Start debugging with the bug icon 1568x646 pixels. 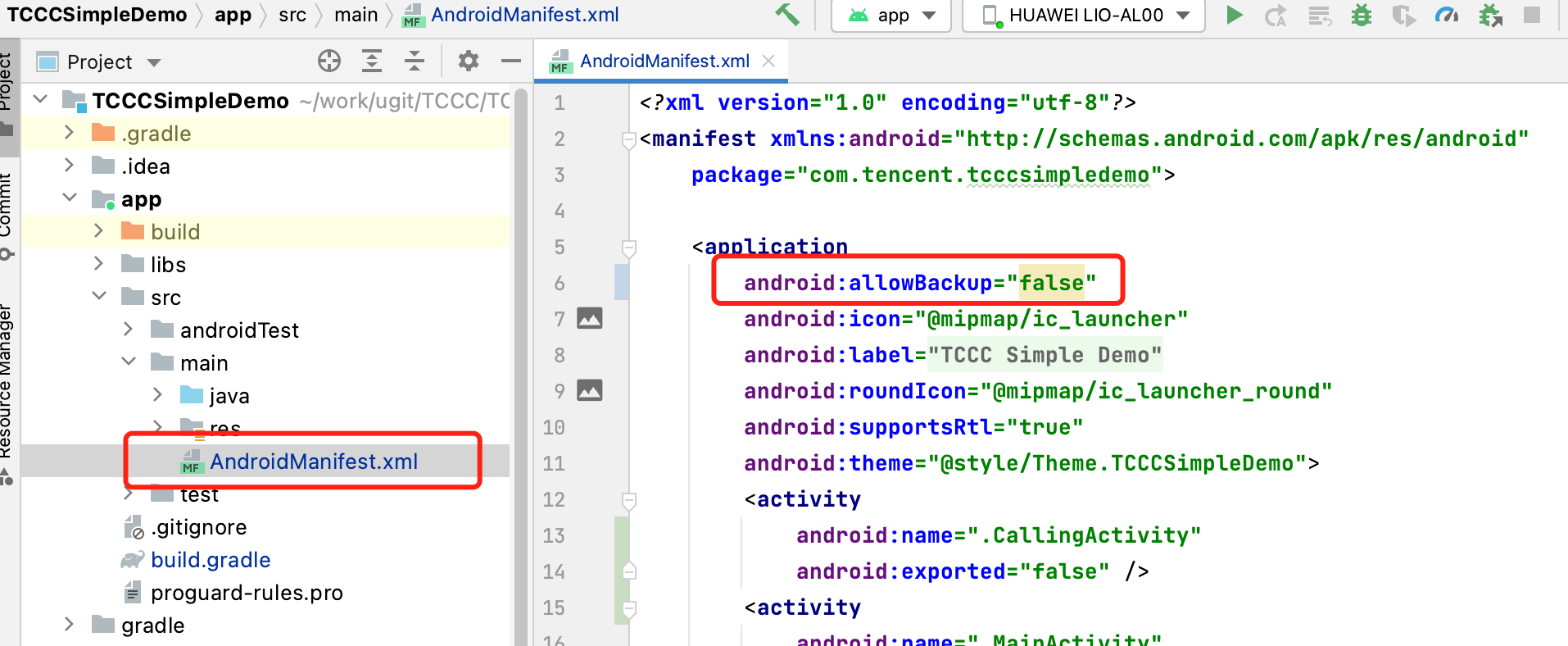[x=1361, y=16]
